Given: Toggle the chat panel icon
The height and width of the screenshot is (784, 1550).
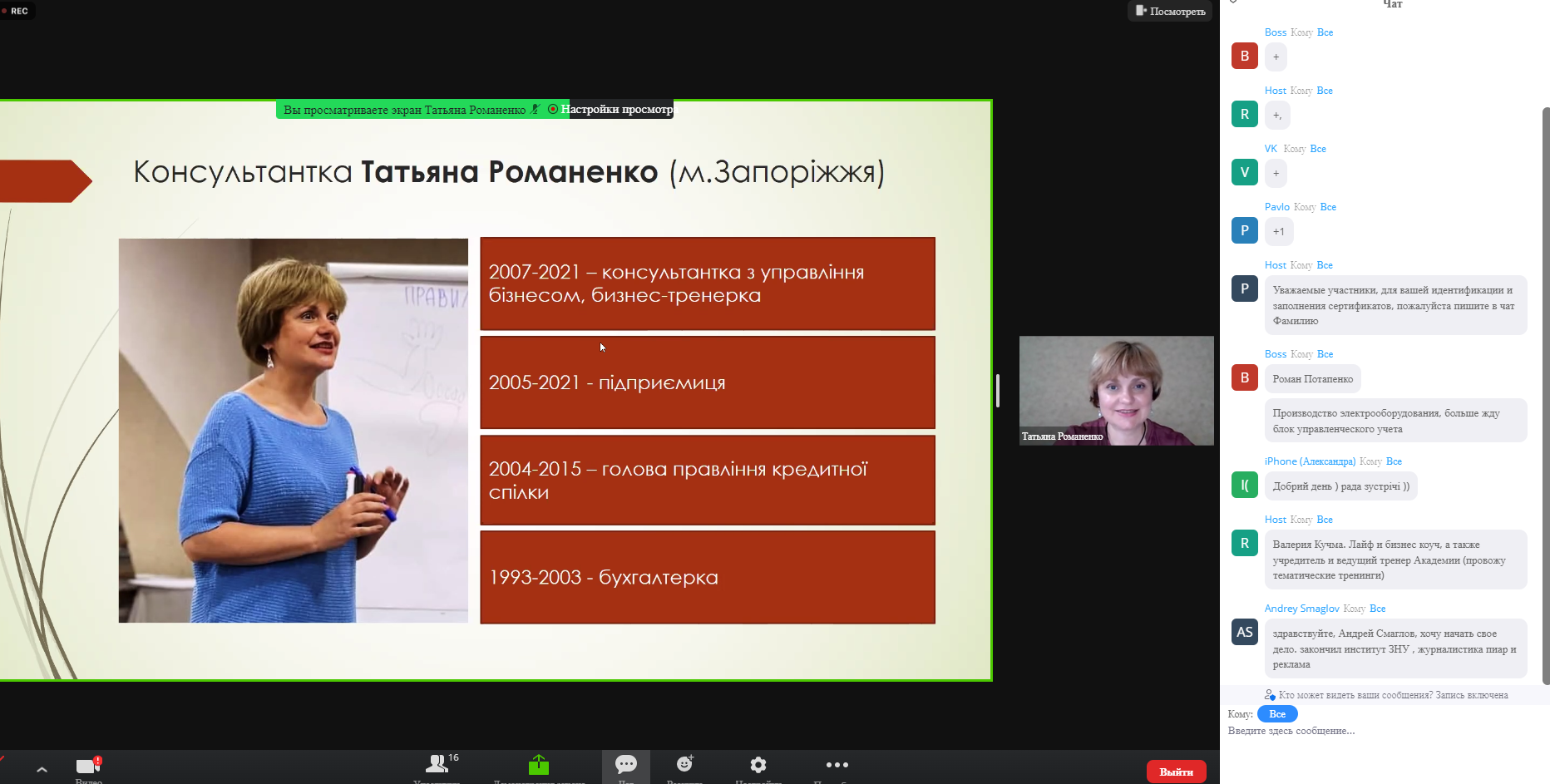Looking at the screenshot, I should (626, 764).
